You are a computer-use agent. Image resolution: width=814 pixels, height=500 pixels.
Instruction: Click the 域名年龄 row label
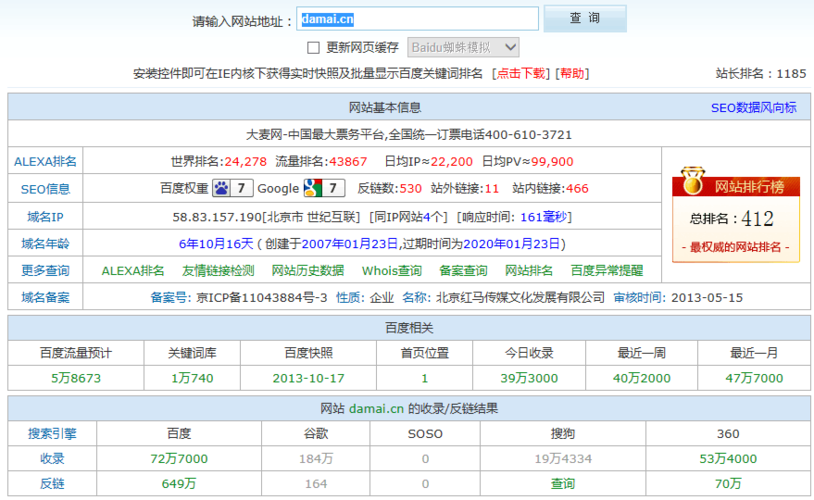(x=45, y=244)
